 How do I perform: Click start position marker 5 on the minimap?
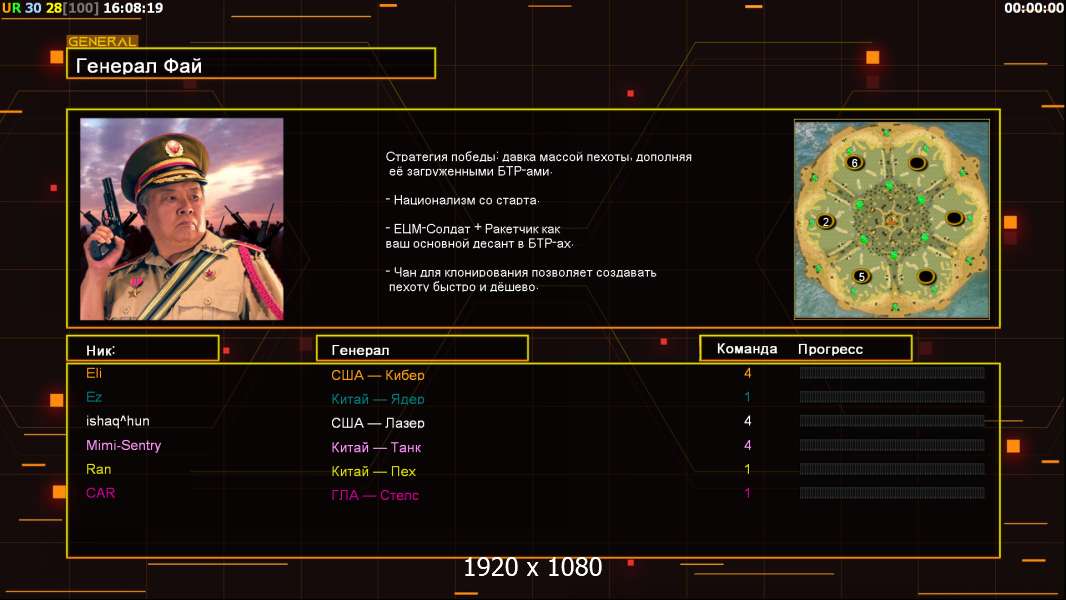[x=861, y=277]
